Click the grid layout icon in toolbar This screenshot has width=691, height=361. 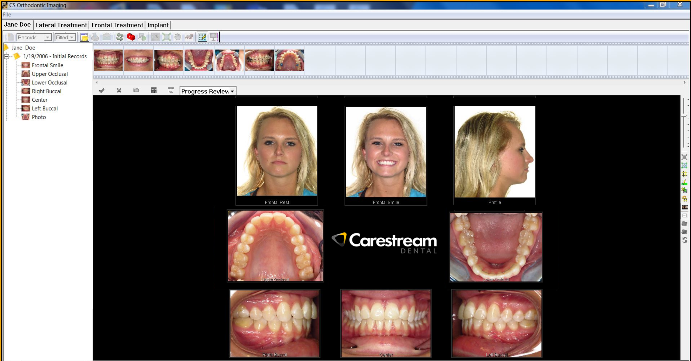[x=202, y=37]
